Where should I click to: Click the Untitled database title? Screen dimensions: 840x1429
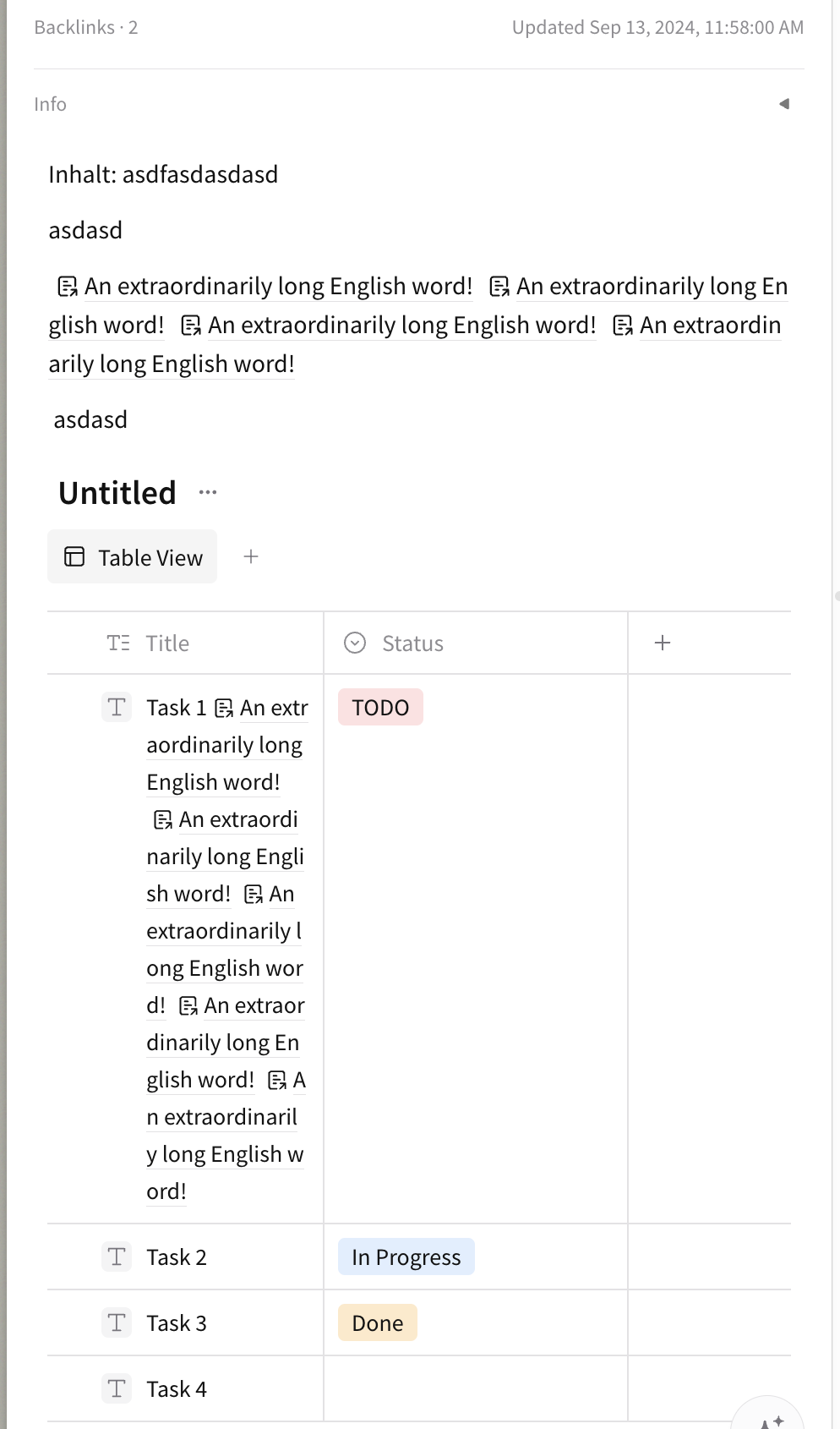117,492
